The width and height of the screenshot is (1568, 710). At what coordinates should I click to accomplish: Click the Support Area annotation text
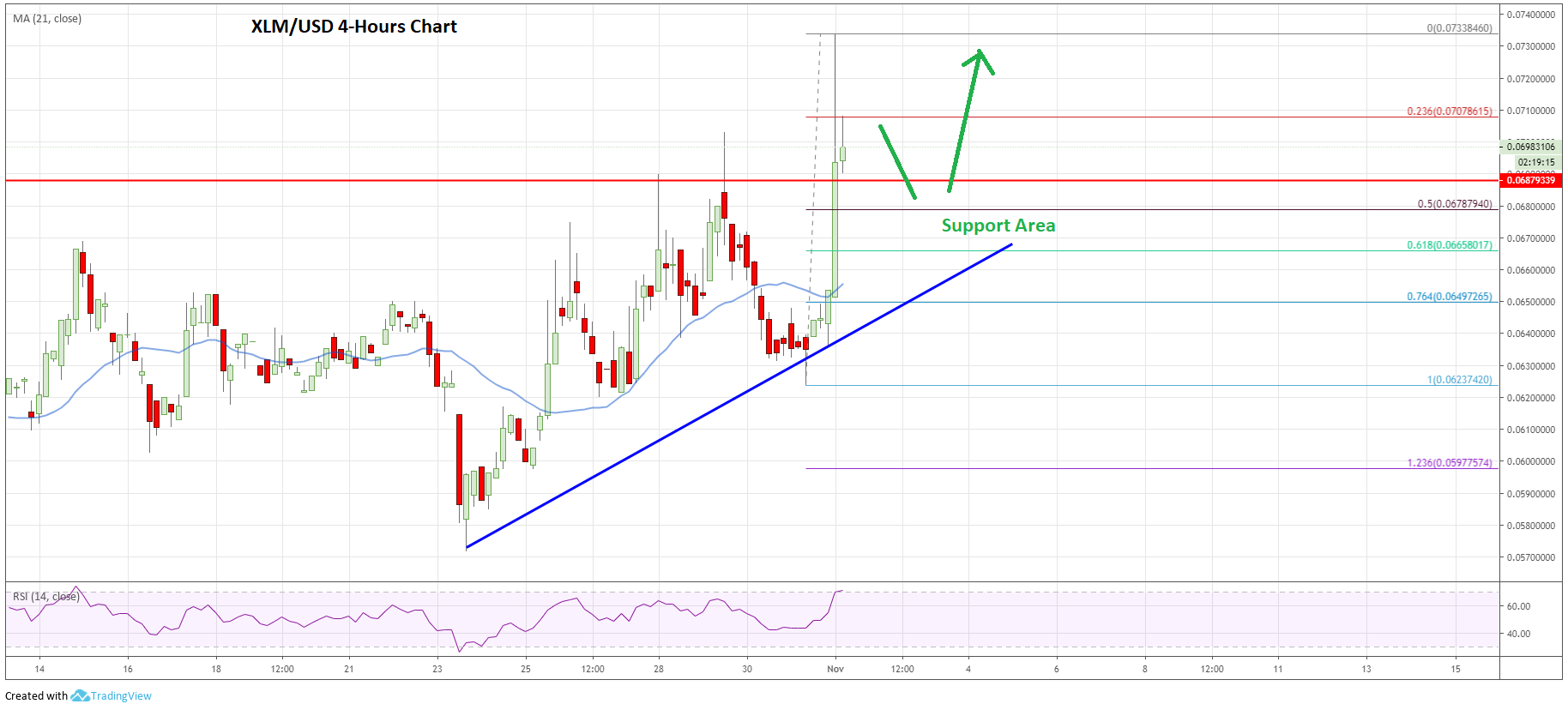click(x=998, y=226)
